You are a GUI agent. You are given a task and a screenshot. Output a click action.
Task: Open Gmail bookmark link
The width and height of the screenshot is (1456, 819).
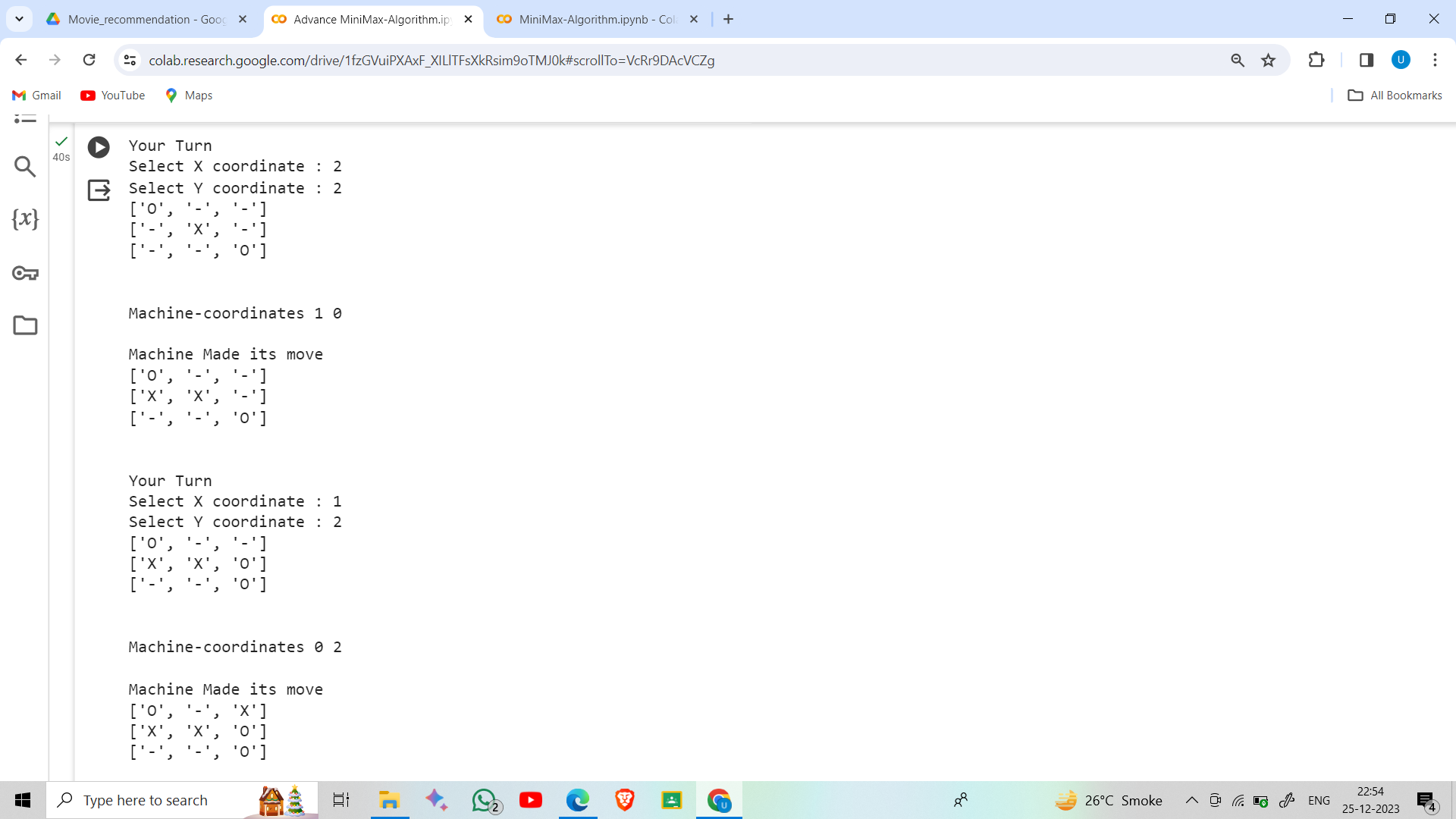tap(37, 95)
